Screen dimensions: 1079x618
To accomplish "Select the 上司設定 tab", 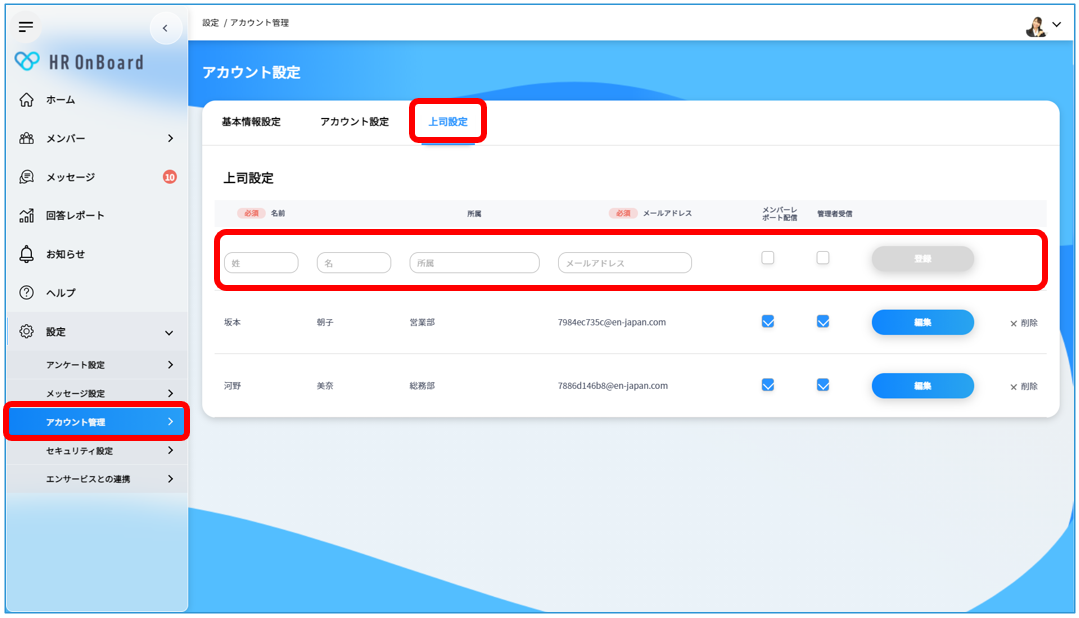I will 448,122.
